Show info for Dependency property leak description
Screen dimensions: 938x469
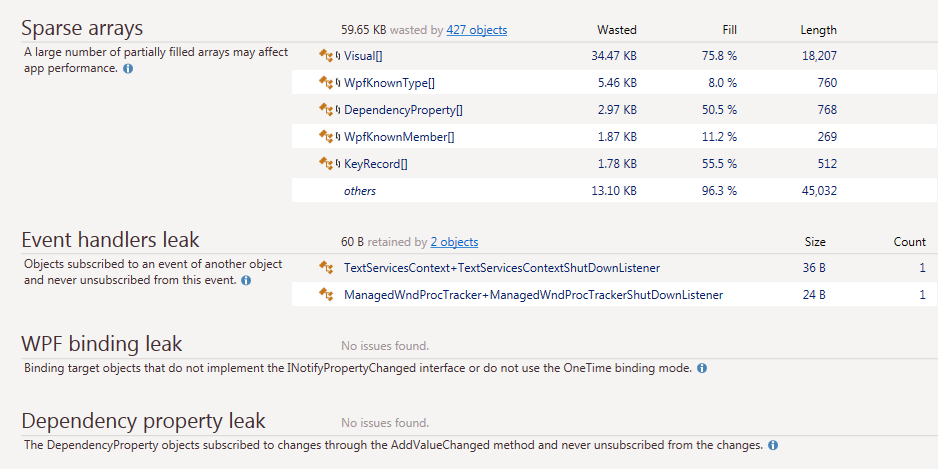pos(773,445)
